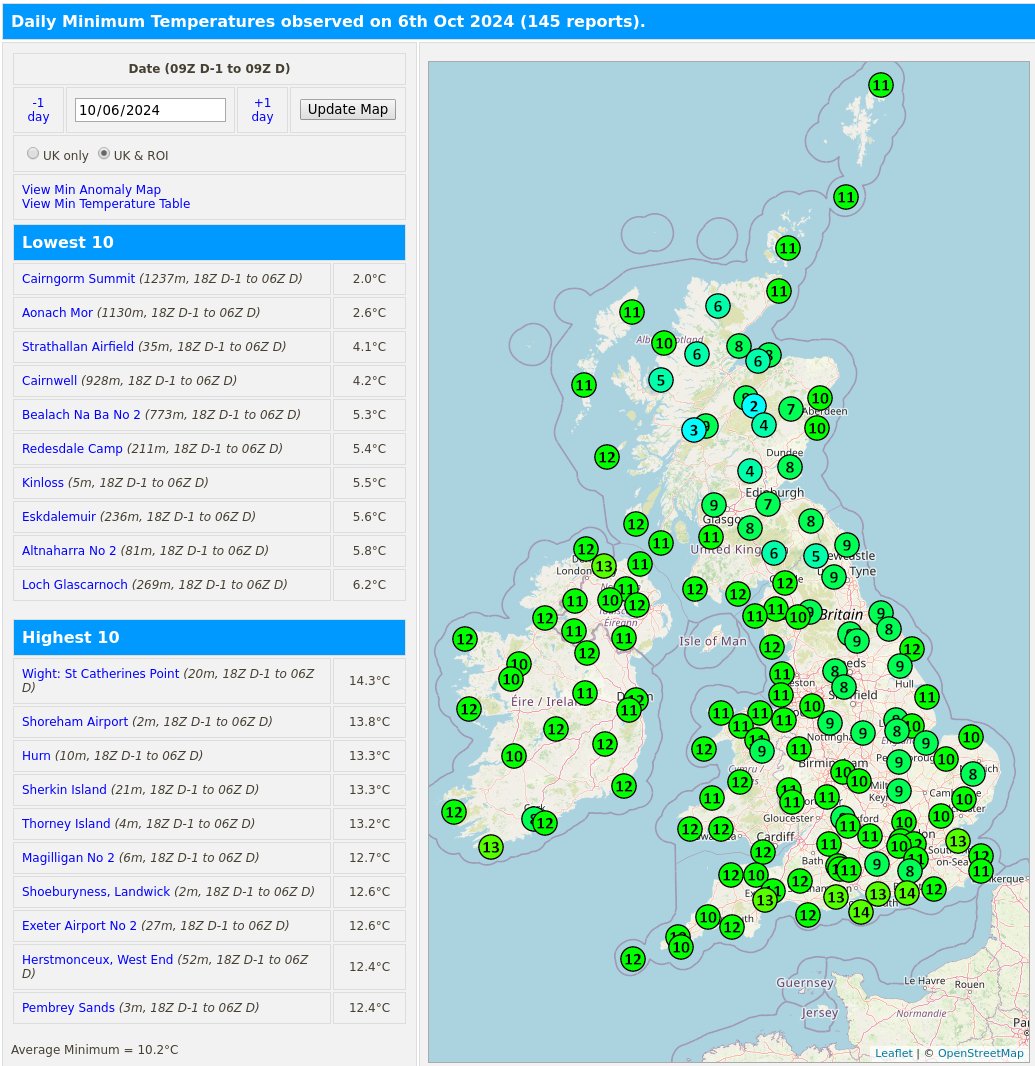Click the cyan "2" temperature marker near Aberdeen
The image size is (1035, 1066).
753,407
